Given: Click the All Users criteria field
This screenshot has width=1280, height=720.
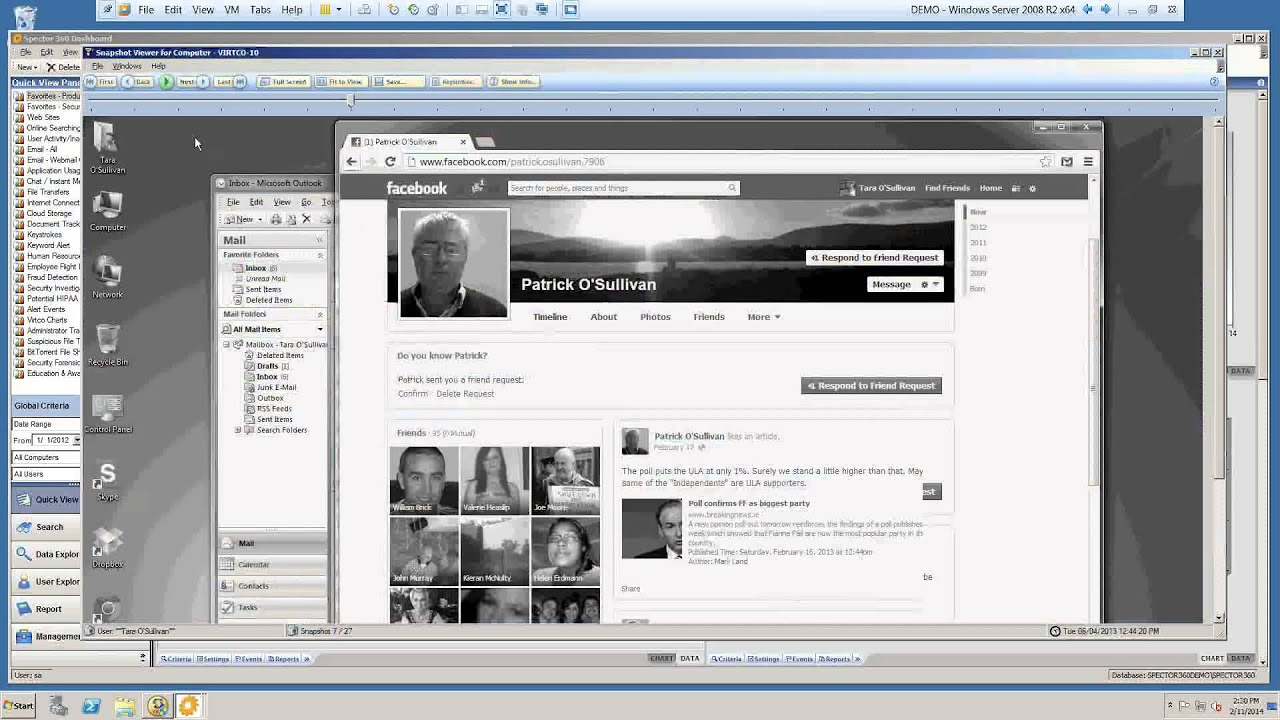Looking at the screenshot, I should (x=45, y=474).
